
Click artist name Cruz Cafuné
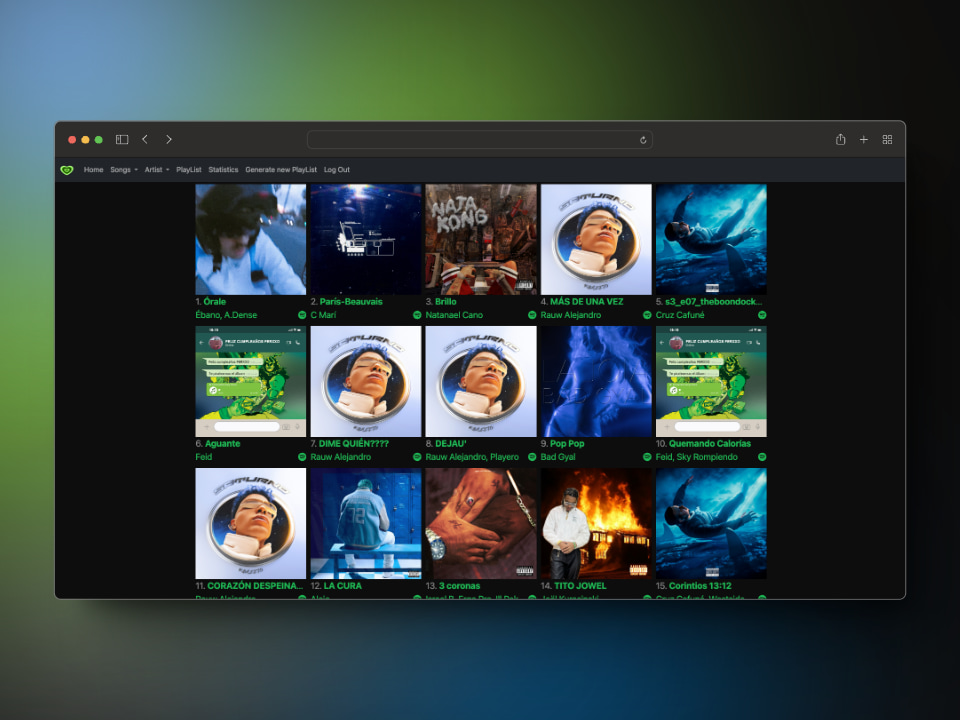tap(680, 315)
